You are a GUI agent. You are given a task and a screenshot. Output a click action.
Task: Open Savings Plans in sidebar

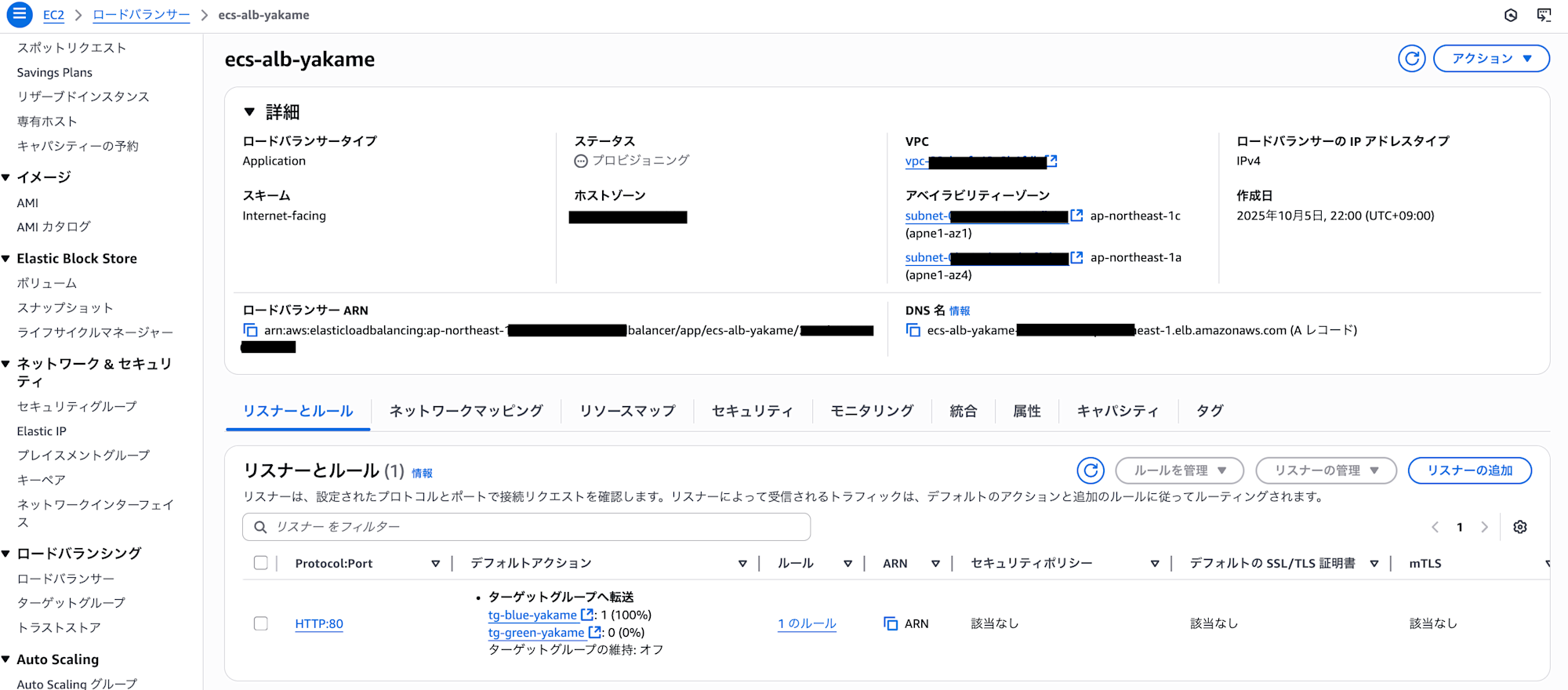tap(54, 72)
